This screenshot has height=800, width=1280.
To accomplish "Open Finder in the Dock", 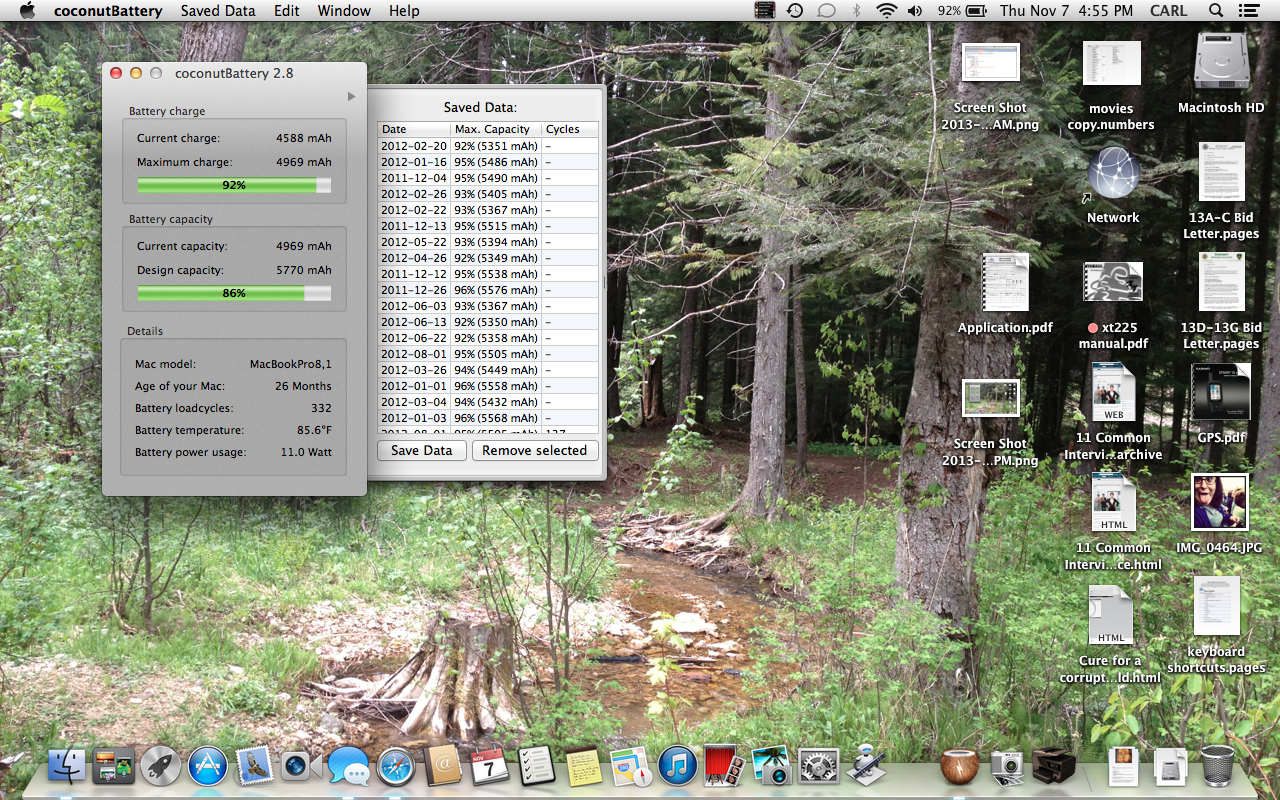I will click(67, 766).
